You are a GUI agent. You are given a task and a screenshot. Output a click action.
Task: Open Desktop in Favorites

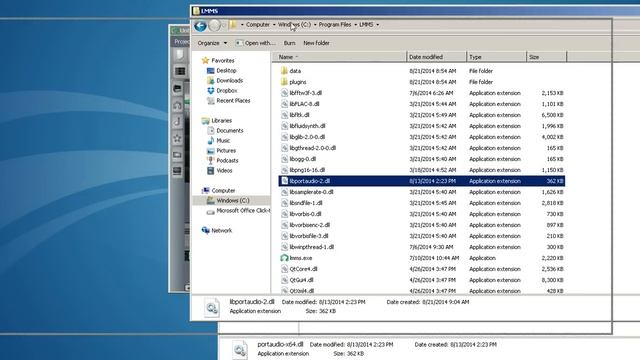[x=226, y=71]
